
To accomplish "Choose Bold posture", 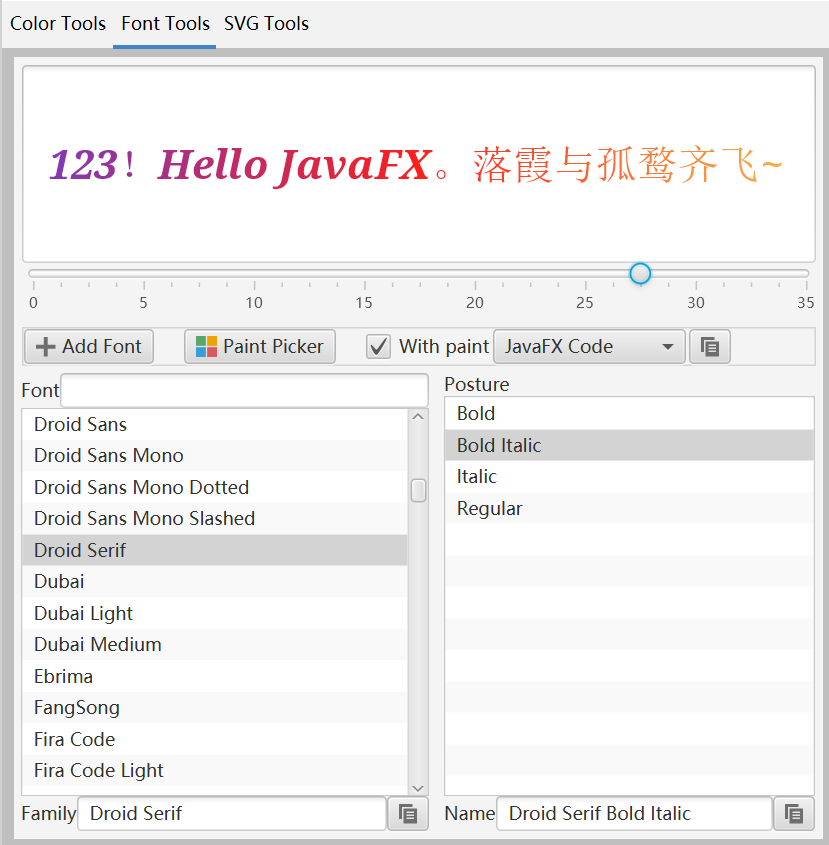I will (630, 413).
